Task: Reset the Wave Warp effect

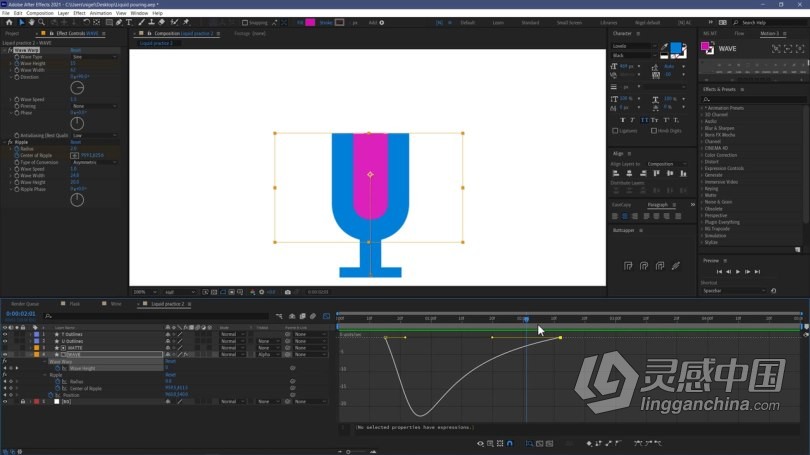Action: tap(75, 51)
